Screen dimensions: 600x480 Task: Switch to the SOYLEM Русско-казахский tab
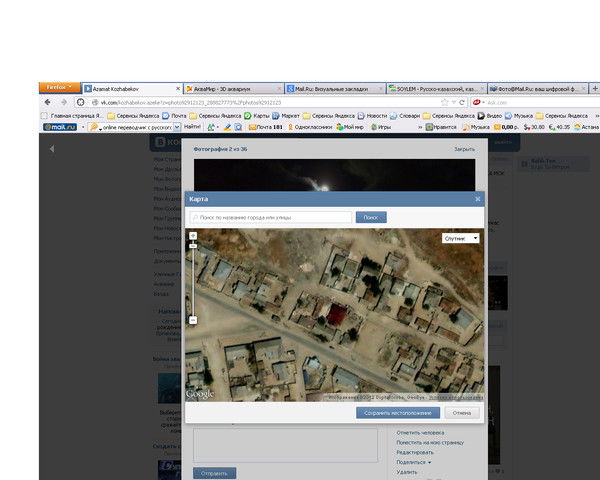coord(434,89)
